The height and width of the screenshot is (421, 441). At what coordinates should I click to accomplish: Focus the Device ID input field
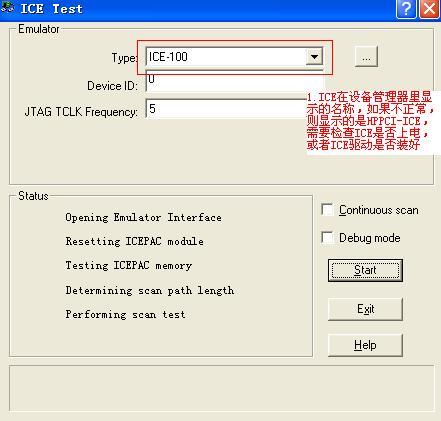pyautogui.click(x=234, y=81)
